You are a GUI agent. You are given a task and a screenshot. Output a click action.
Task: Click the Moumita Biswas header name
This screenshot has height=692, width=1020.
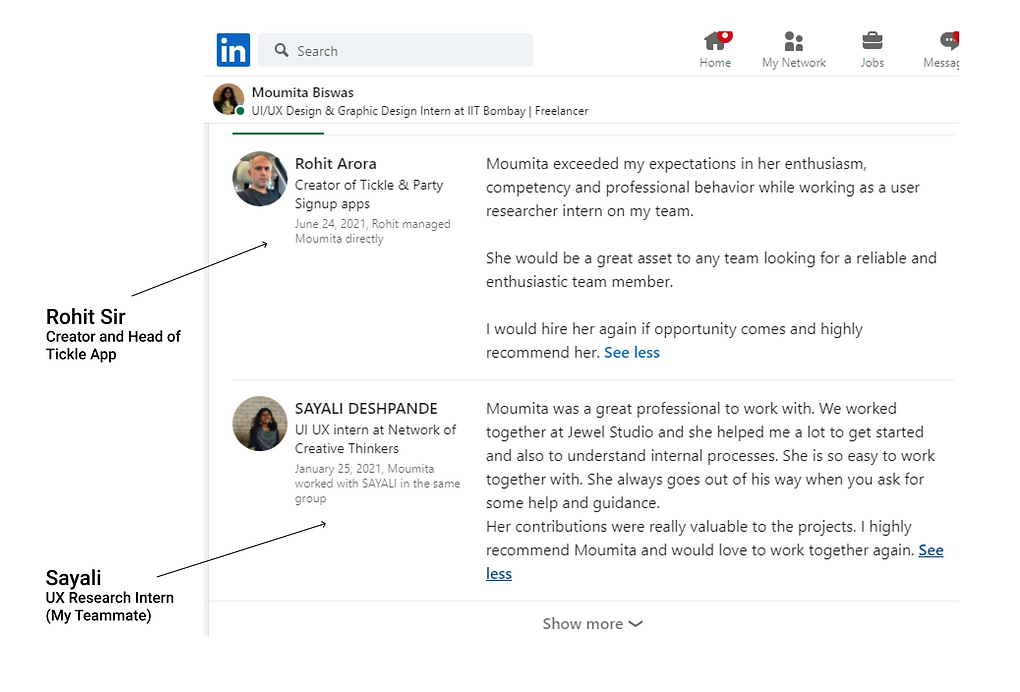pyautogui.click(x=302, y=92)
